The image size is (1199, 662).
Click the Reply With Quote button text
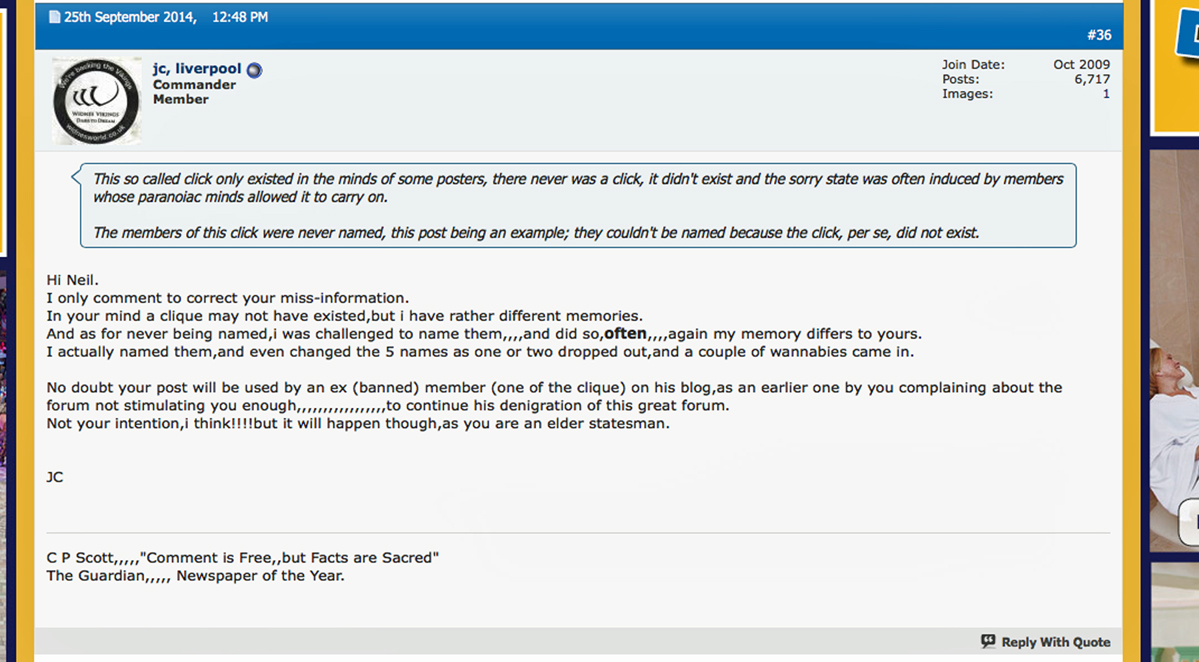click(x=1056, y=643)
